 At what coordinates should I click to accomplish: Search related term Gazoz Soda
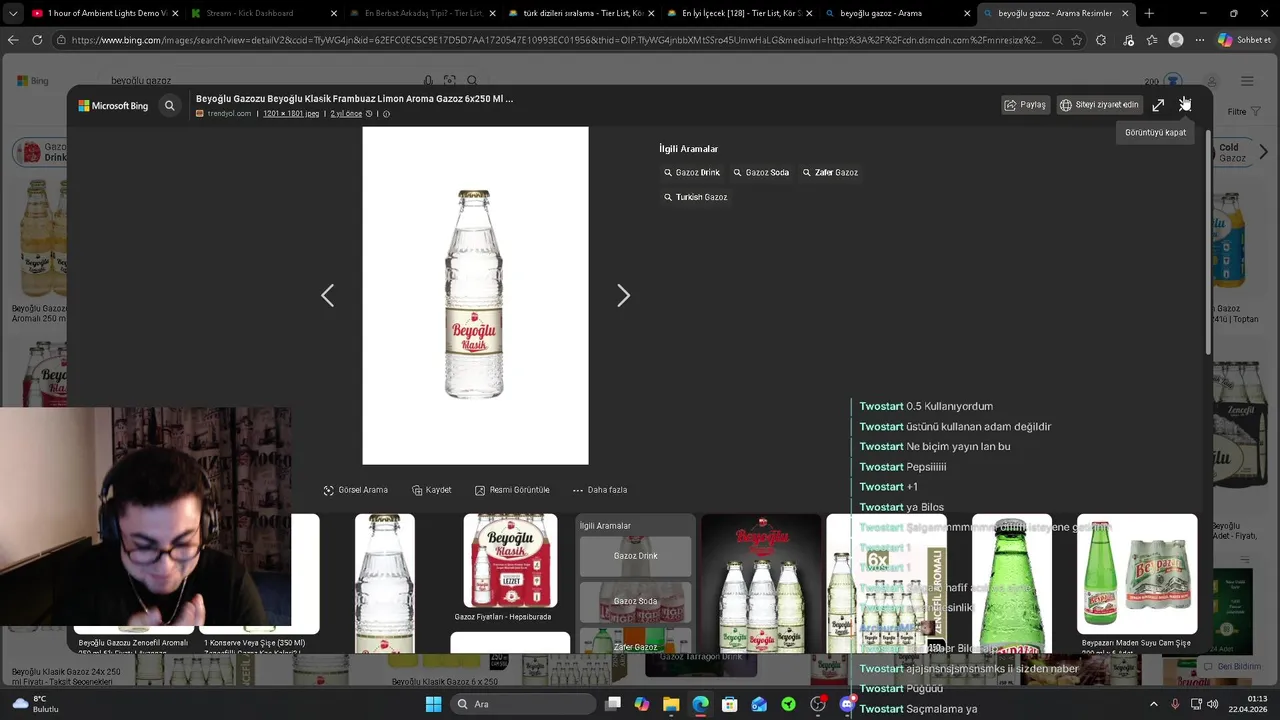tap(761, 173)
